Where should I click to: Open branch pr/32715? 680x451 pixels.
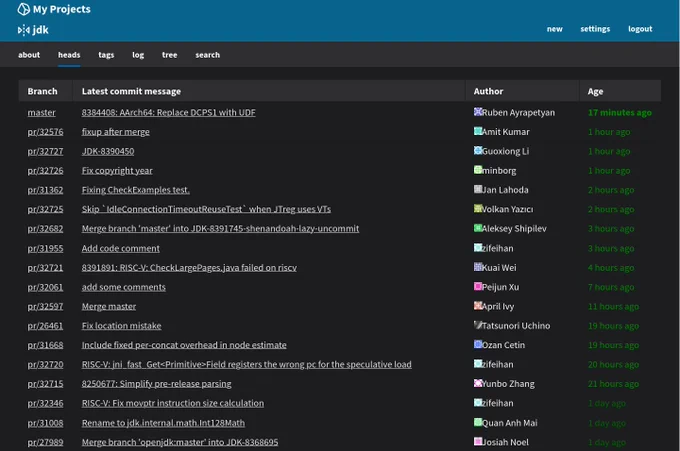(x=46, y=384)
